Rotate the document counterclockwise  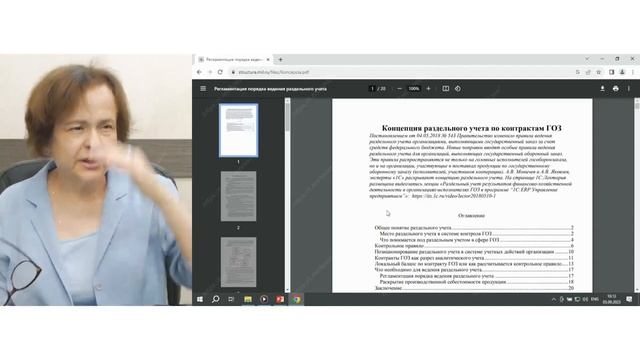(458, 89)
